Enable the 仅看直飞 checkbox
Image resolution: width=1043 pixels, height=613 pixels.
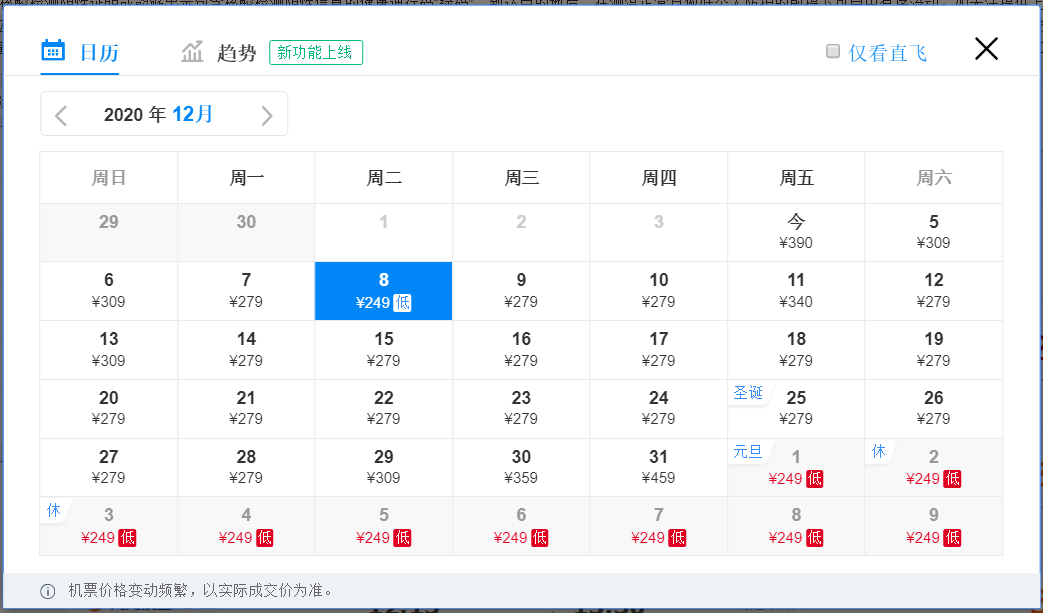click(833, 51)
